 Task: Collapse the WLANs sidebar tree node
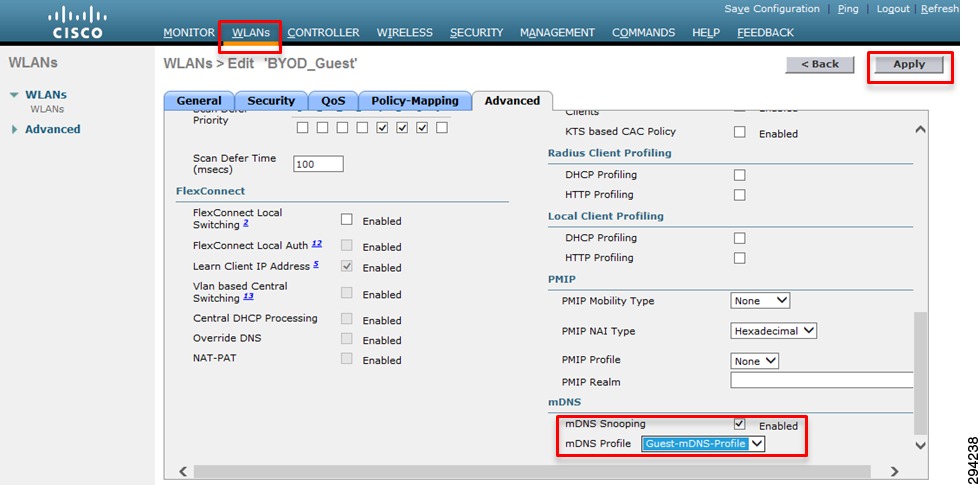point(14,96)
